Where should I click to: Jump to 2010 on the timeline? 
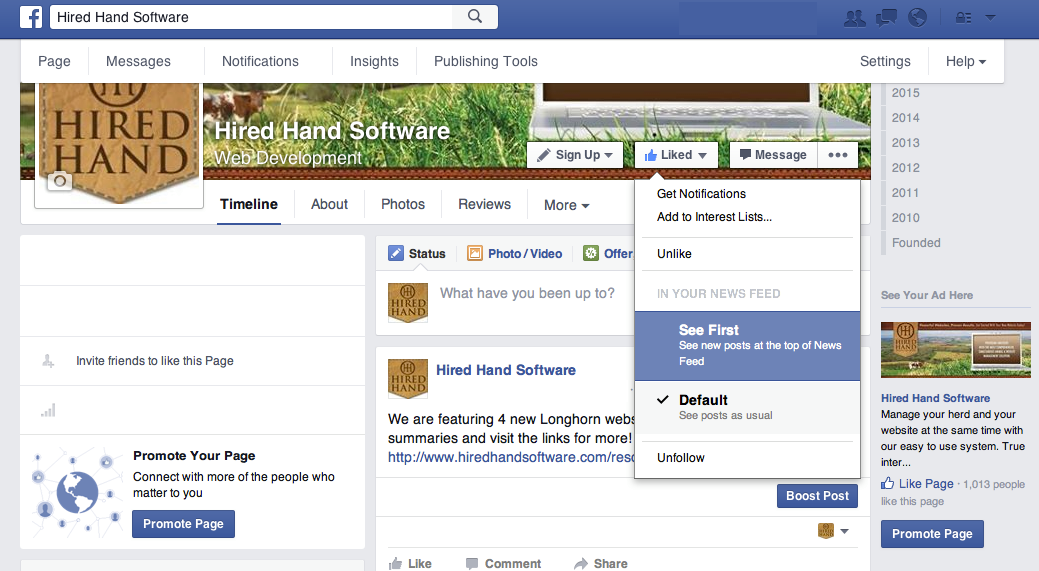905,218
